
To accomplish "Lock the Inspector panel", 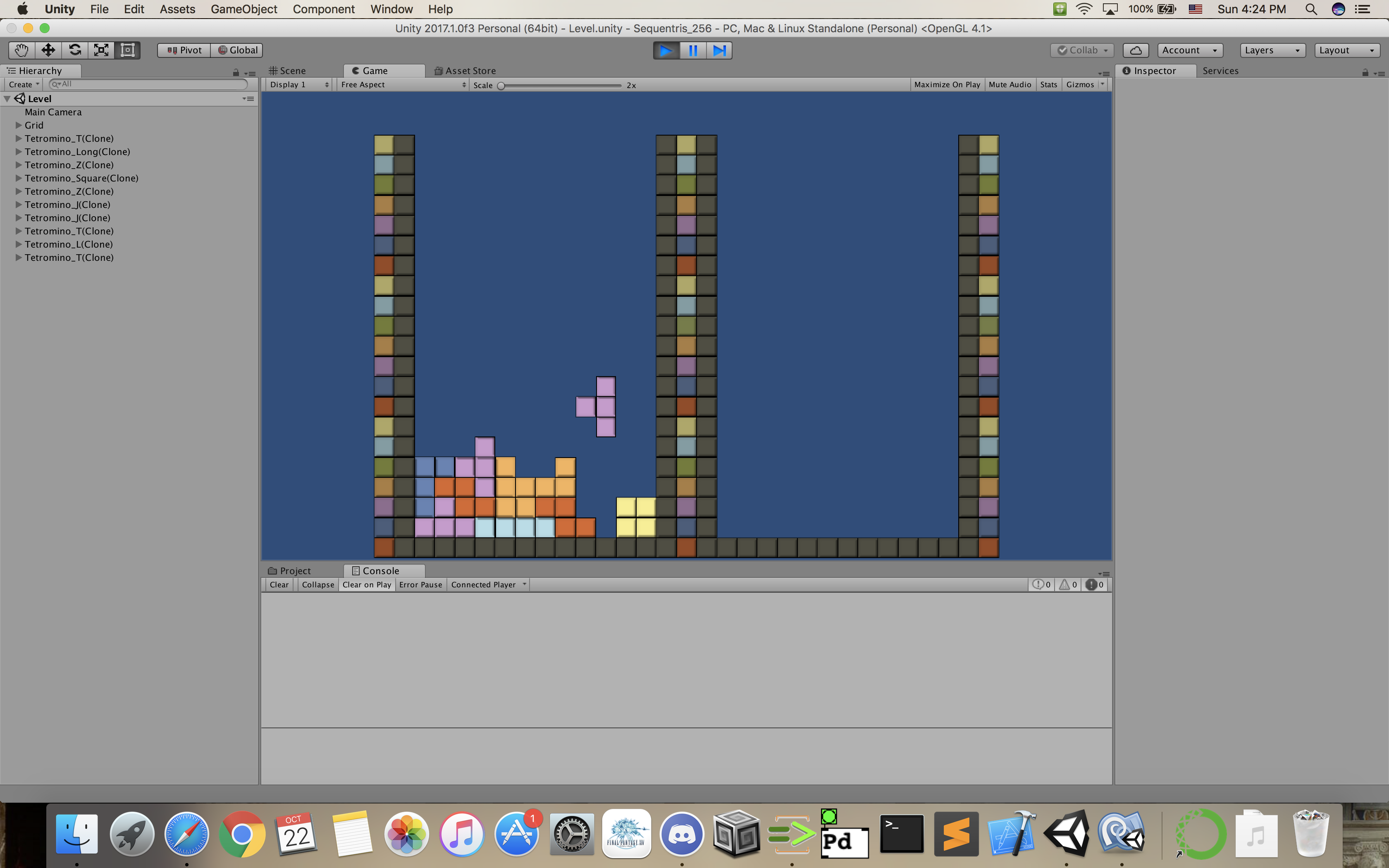I will point(1365,72).
